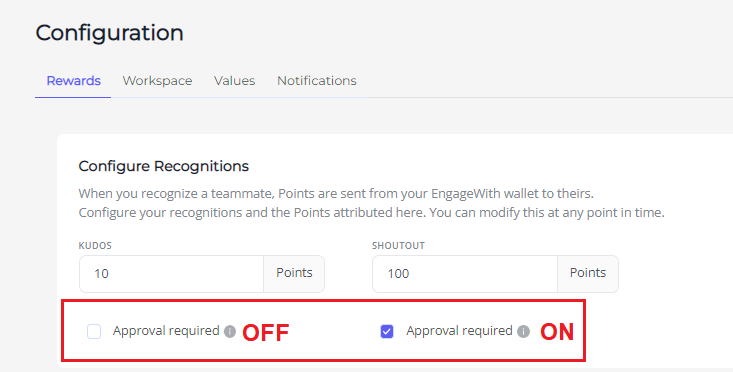Image resolution: width=733 pixels, height=372 pixels.
Task: Click the Kudos points input showing 10
Action: 172,274
